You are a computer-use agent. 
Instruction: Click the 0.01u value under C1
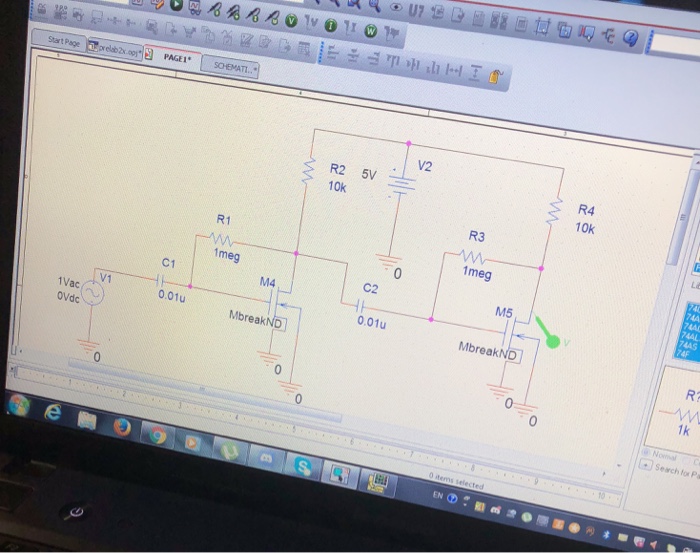point(172,296)
